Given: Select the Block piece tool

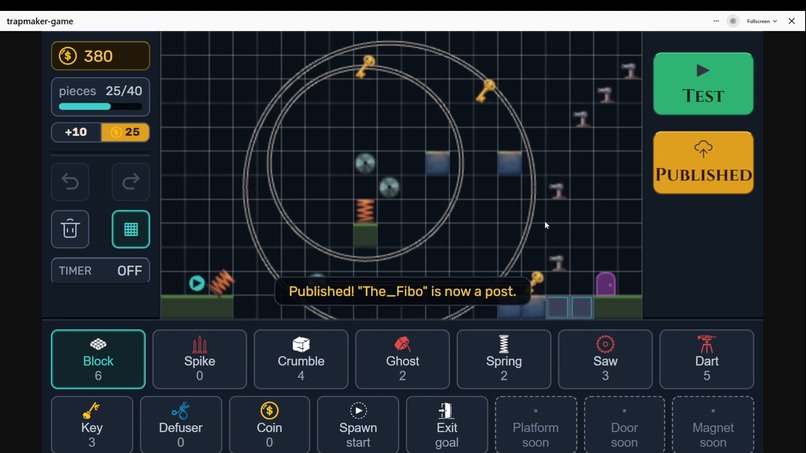Looking at the screenshot, I should click(x=98, y=359).
